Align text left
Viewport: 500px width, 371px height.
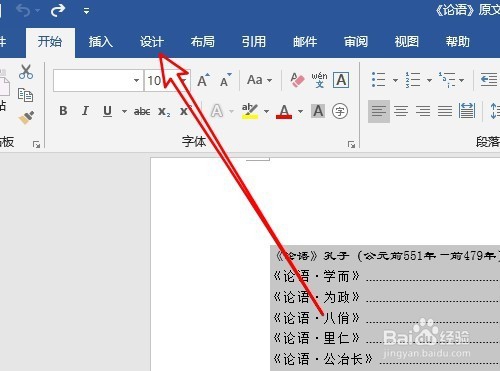coord(379,111)
